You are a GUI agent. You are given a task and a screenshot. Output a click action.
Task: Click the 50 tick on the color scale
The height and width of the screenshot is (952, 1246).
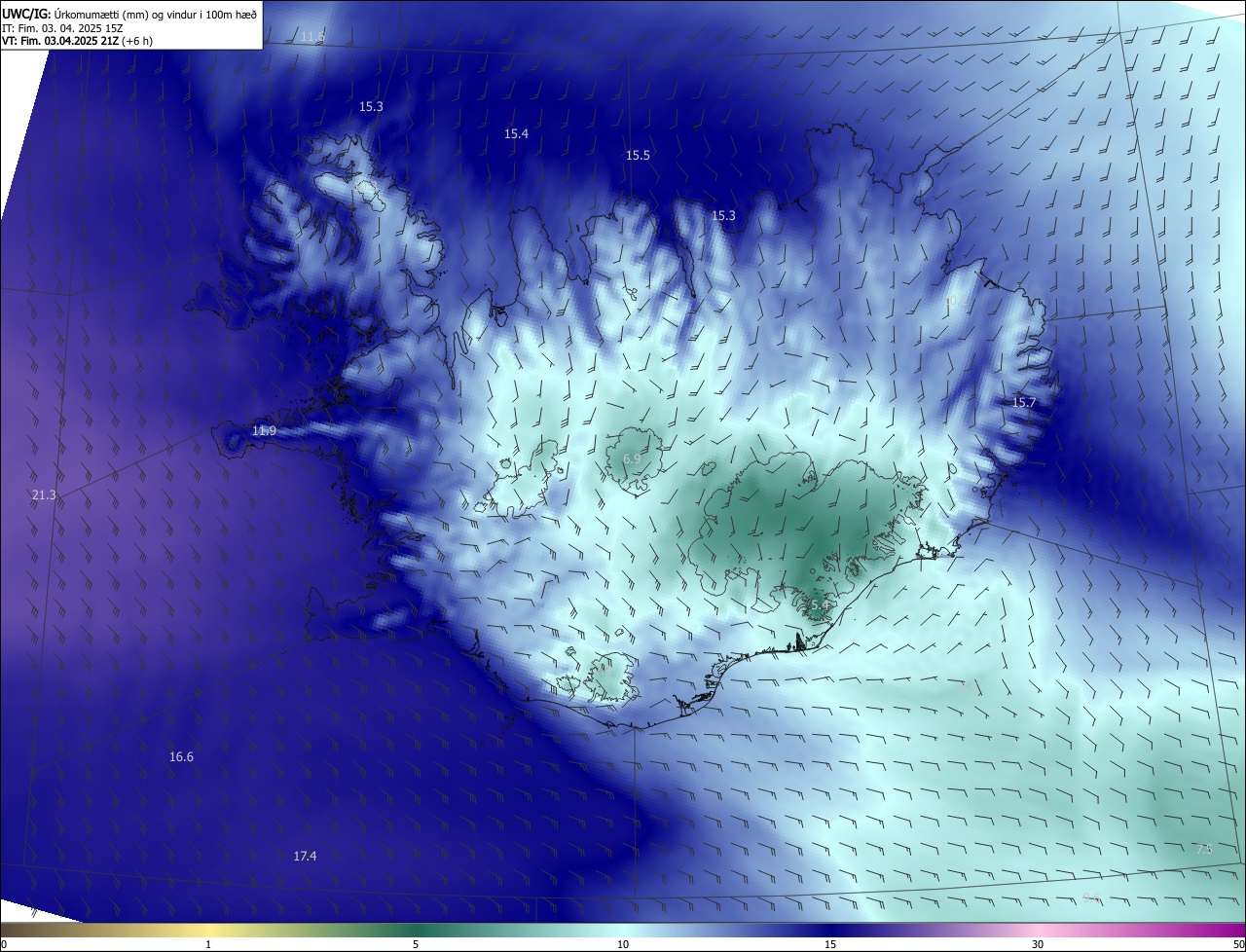[1238, 944]
